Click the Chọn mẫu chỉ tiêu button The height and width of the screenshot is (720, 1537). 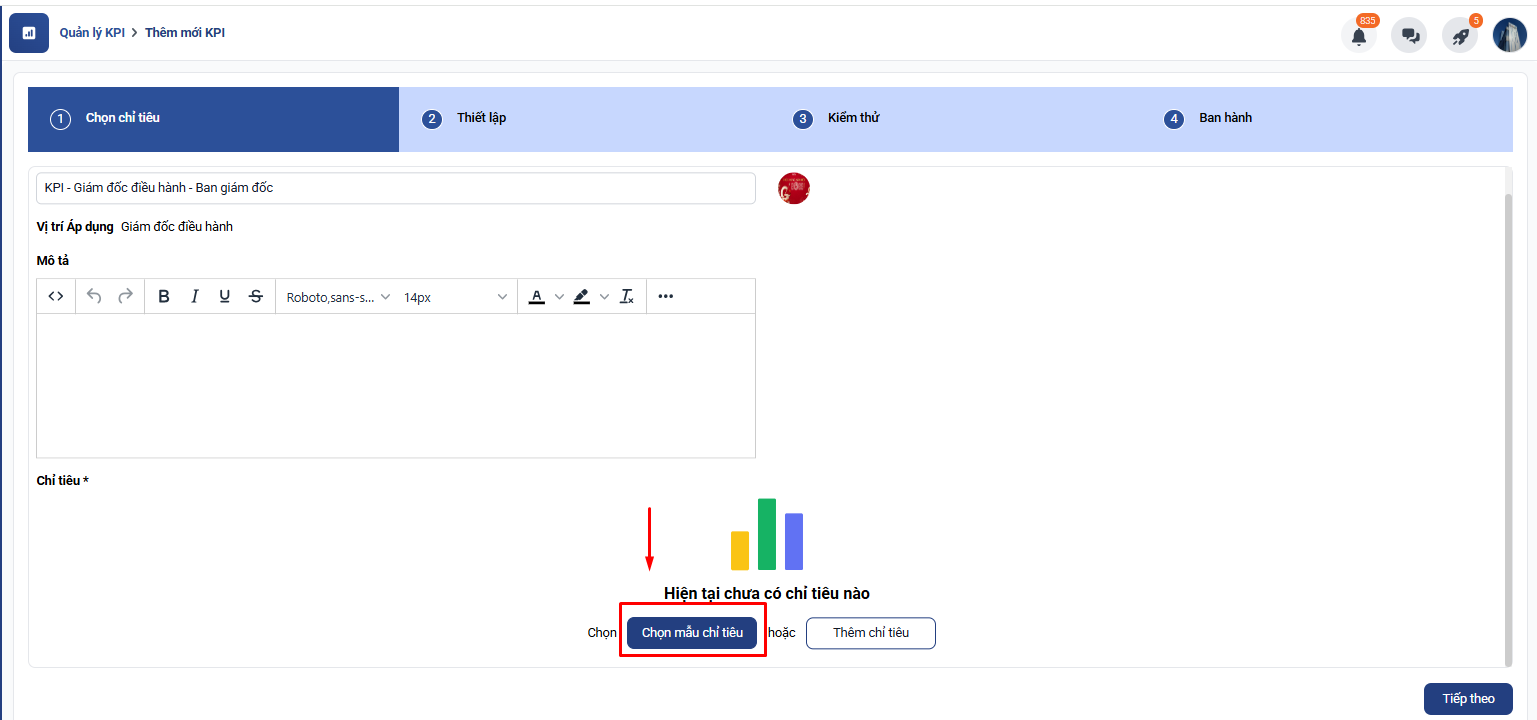tap(692, 633)
